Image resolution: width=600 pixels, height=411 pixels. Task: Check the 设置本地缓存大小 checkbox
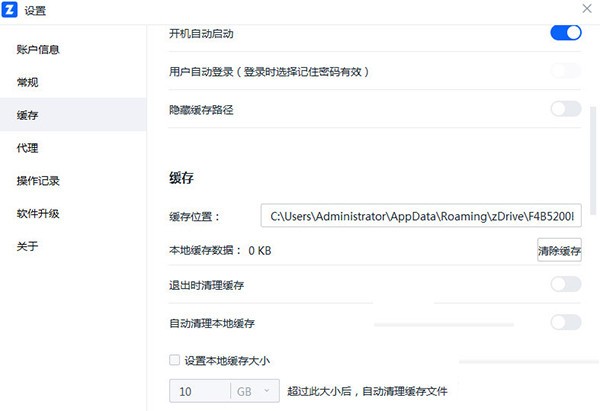[x=175, y=360]
